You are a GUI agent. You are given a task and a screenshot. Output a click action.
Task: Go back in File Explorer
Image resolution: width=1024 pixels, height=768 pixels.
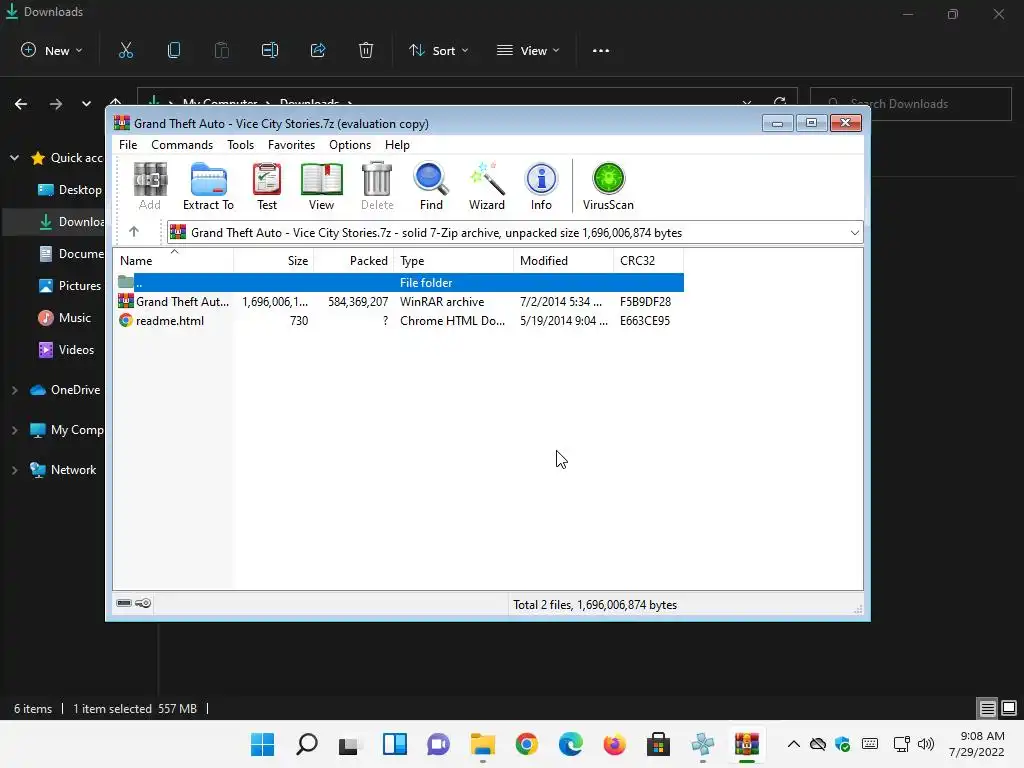pyautogui.click(x=21, y=104)
